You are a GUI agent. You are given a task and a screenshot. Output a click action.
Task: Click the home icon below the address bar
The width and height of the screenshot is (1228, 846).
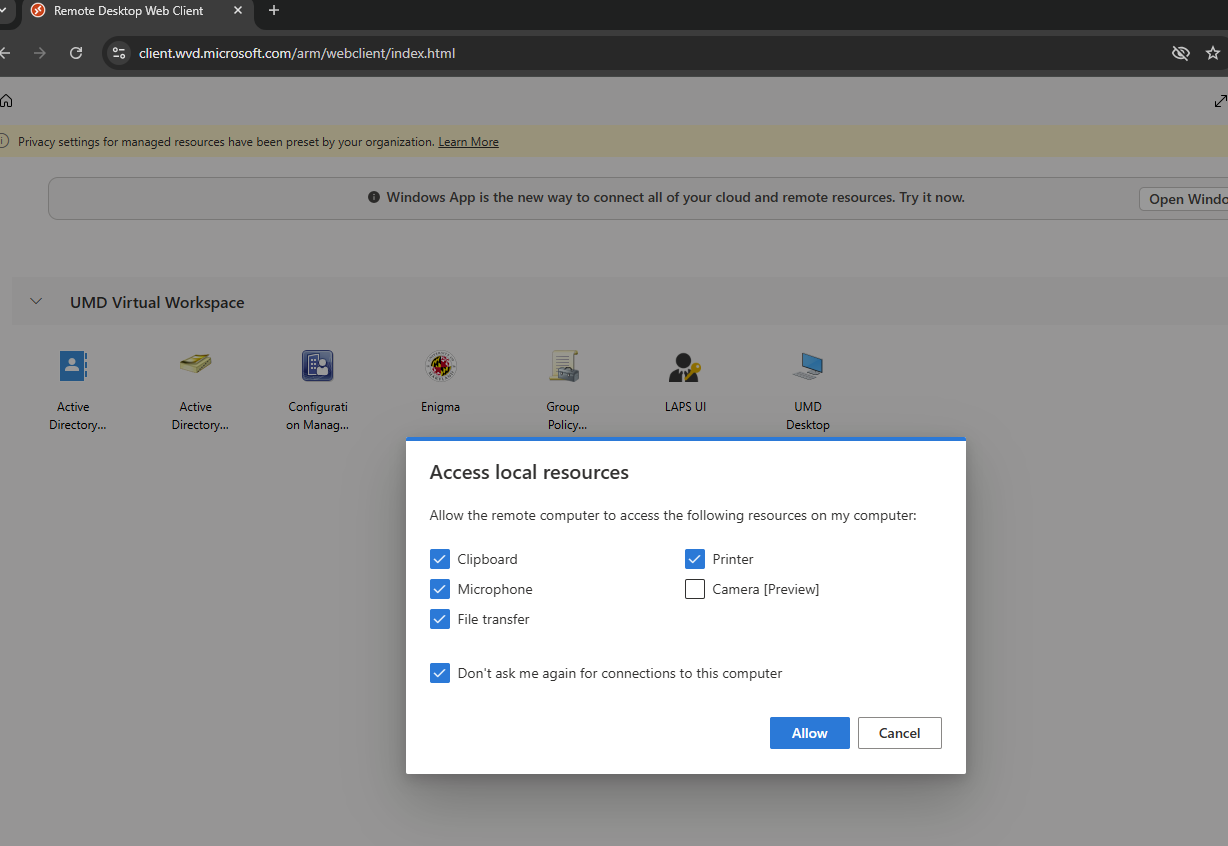pos(6,101)
